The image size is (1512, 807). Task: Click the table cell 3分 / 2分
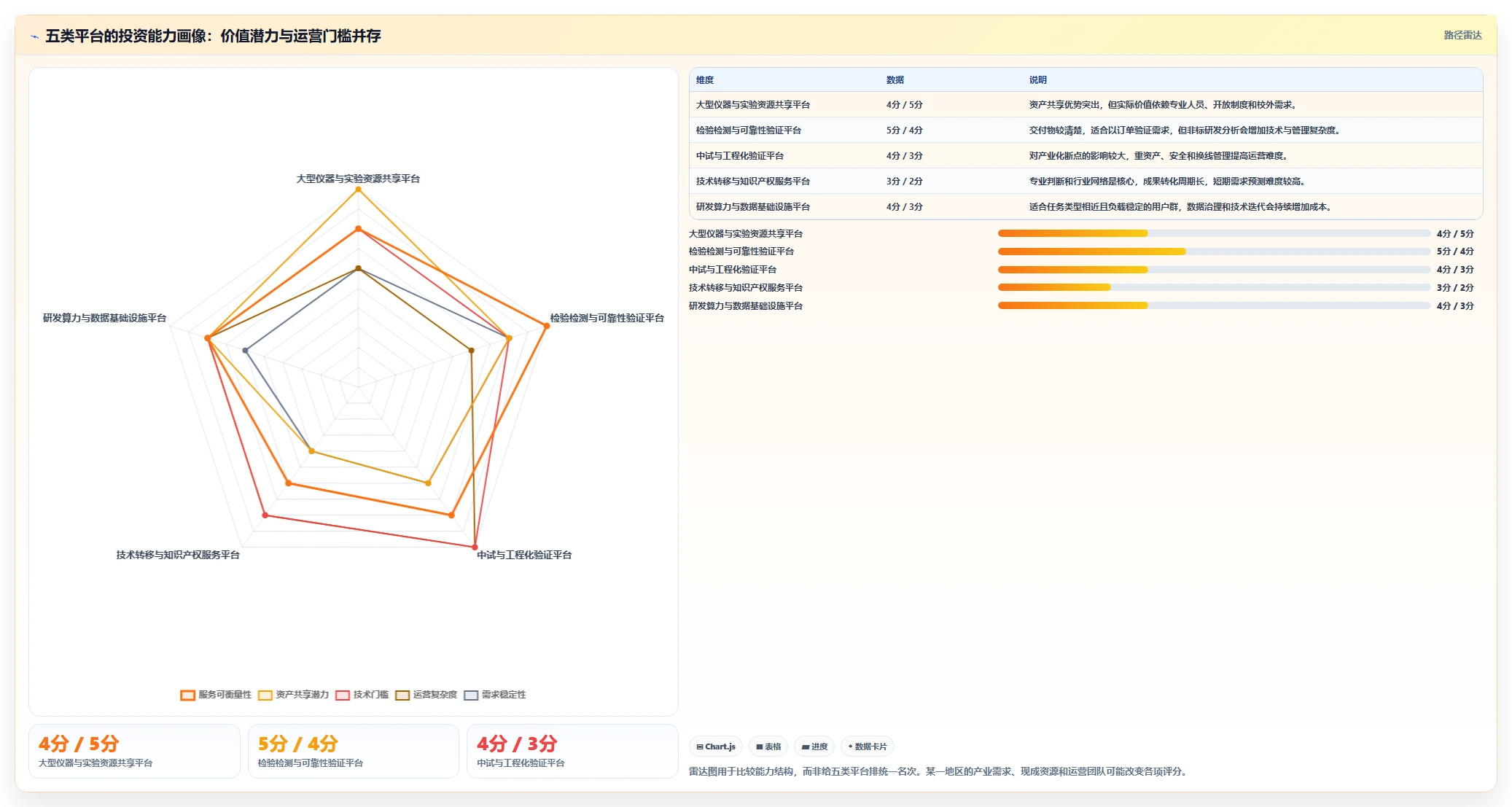click(x=905, y=182)
